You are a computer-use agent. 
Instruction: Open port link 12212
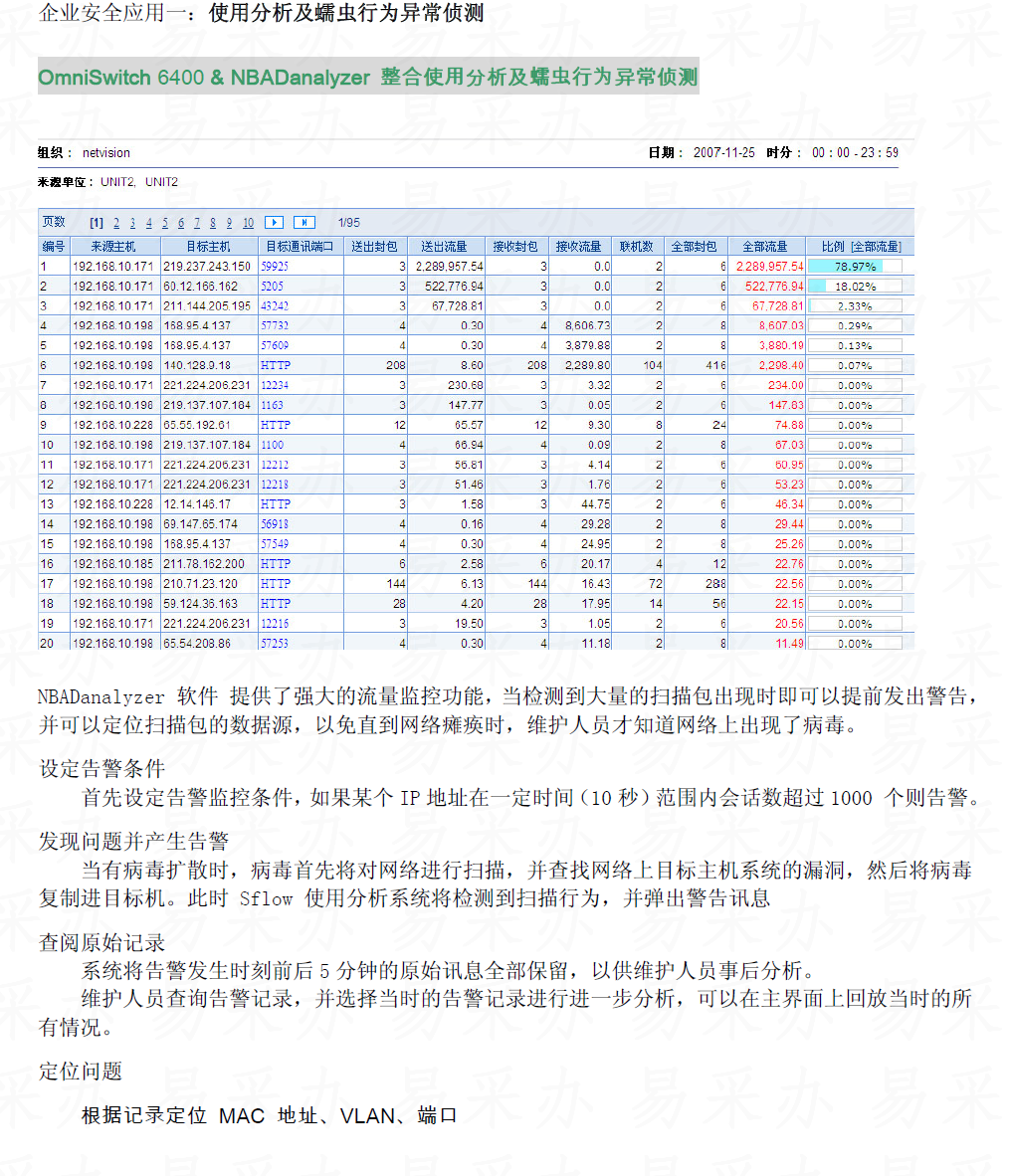click(275, 465)
